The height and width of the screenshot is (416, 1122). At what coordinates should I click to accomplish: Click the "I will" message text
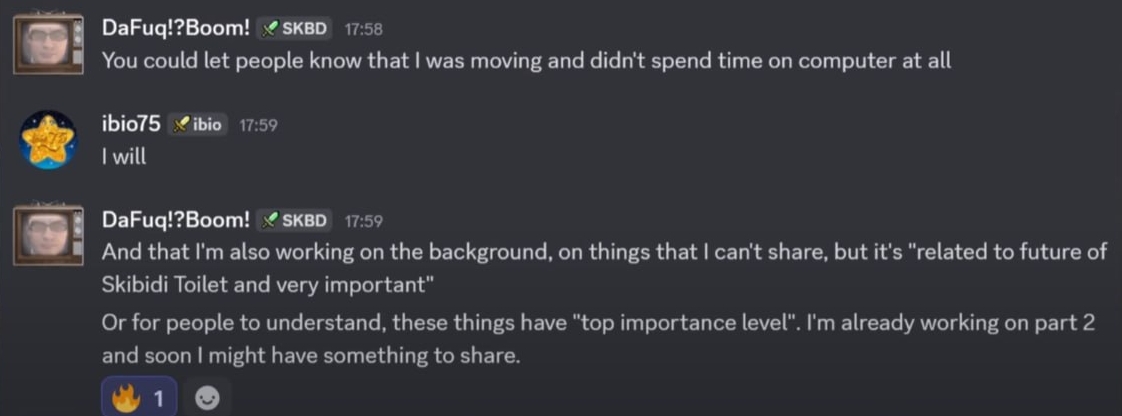coord(124,156)
